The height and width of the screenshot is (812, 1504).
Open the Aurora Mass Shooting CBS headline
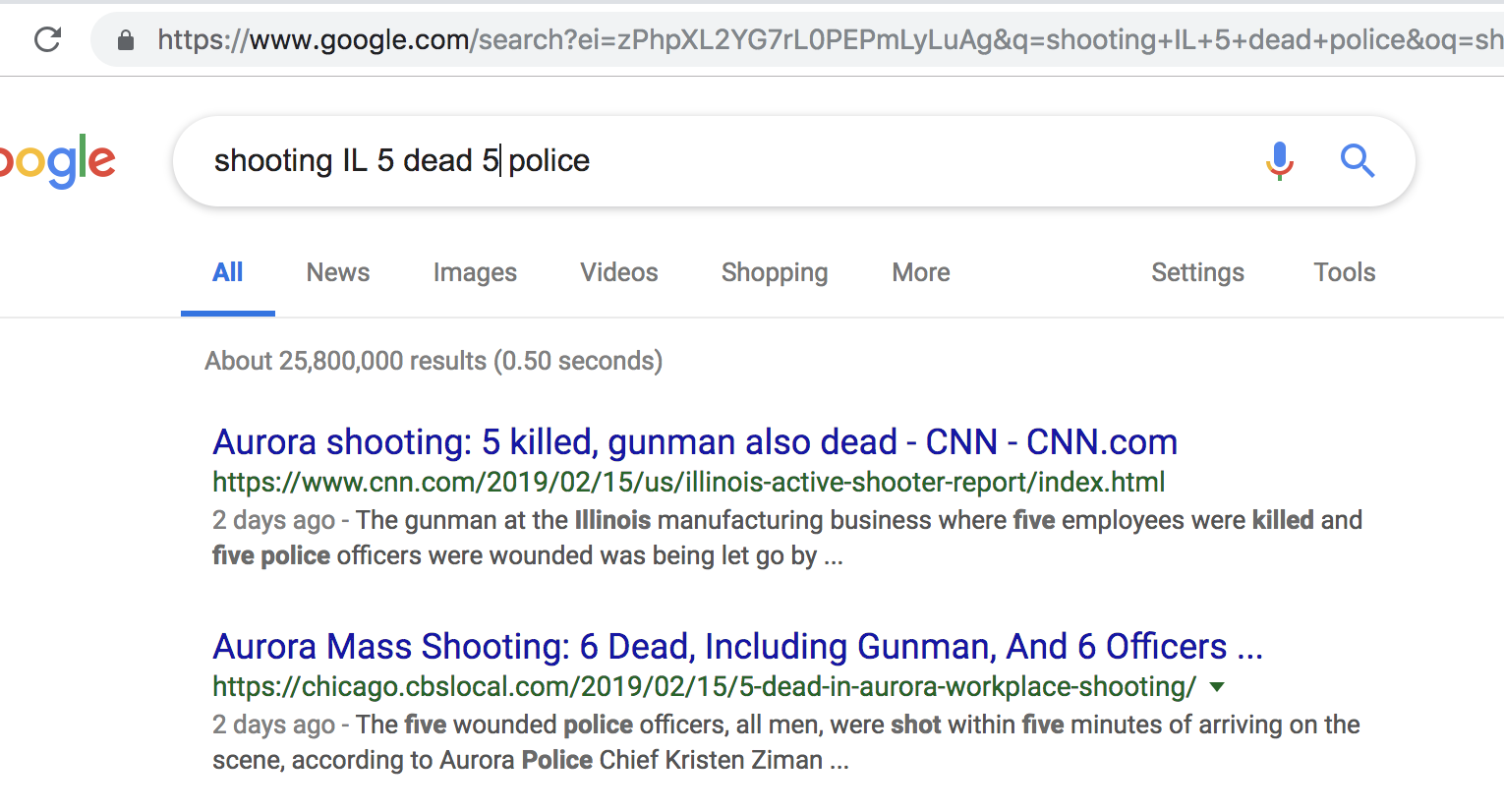point(737,647)
